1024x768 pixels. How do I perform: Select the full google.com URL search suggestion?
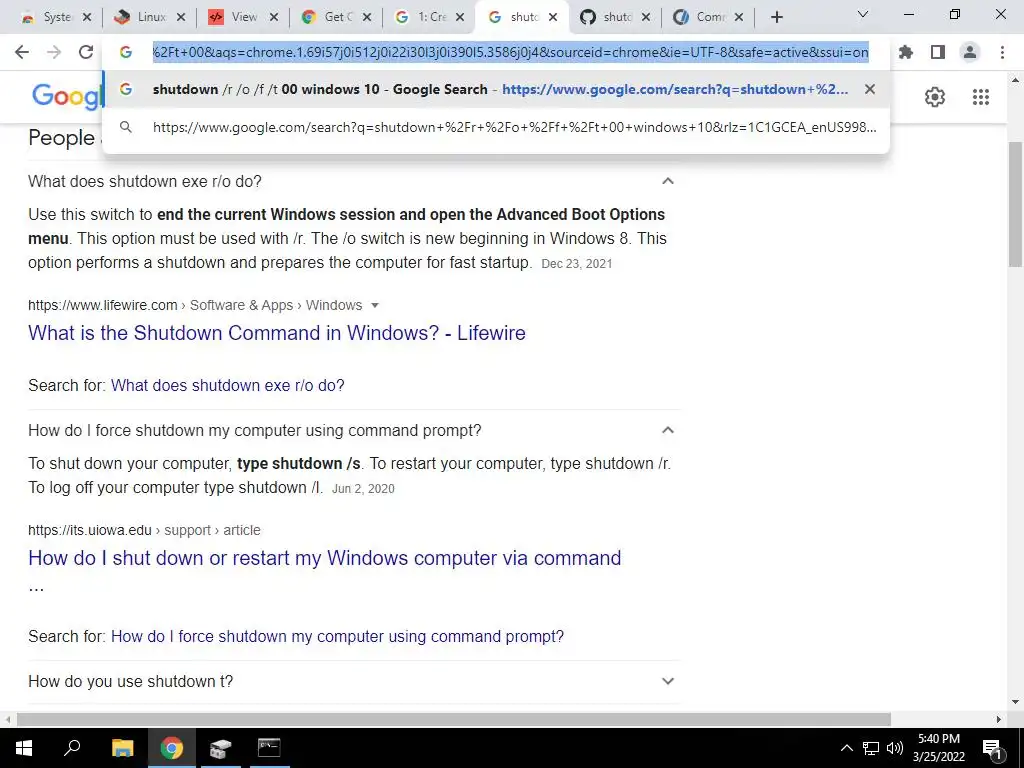click(x=496, y=127)
